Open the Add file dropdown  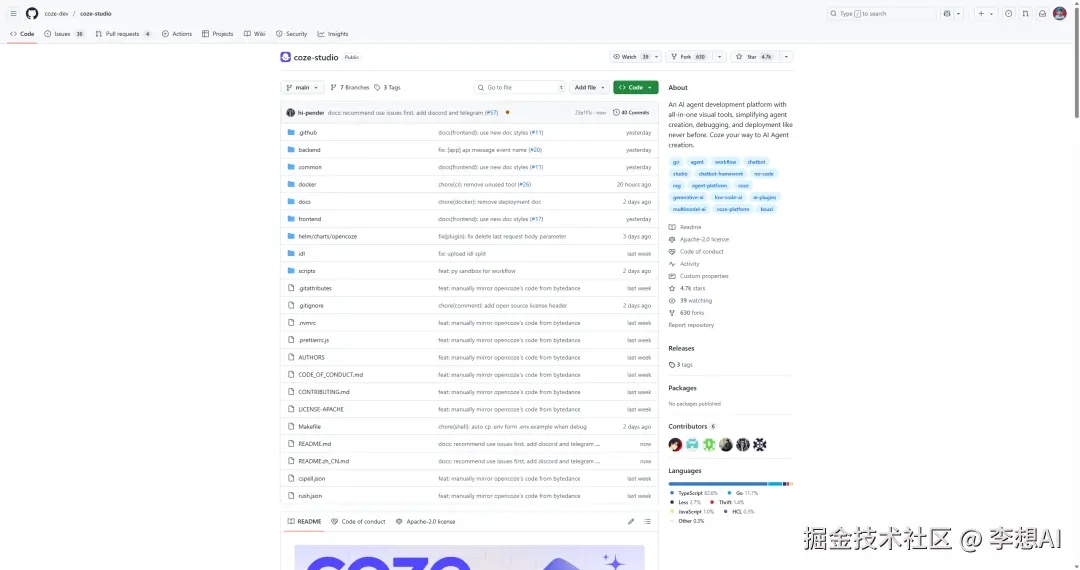click(x=590, y=87)
